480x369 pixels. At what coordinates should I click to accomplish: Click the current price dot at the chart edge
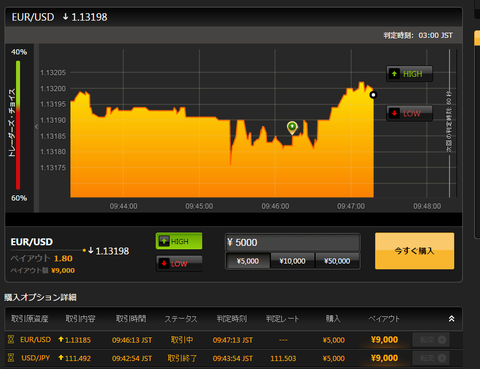(373, 95)
